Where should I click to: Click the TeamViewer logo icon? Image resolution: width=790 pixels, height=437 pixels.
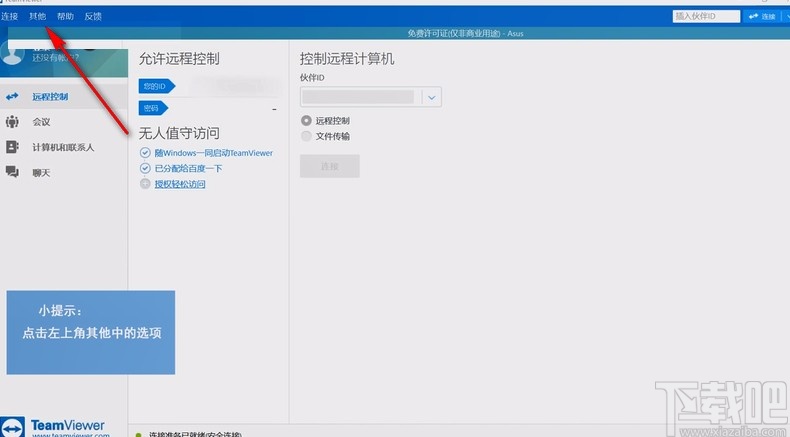point(13,427)
